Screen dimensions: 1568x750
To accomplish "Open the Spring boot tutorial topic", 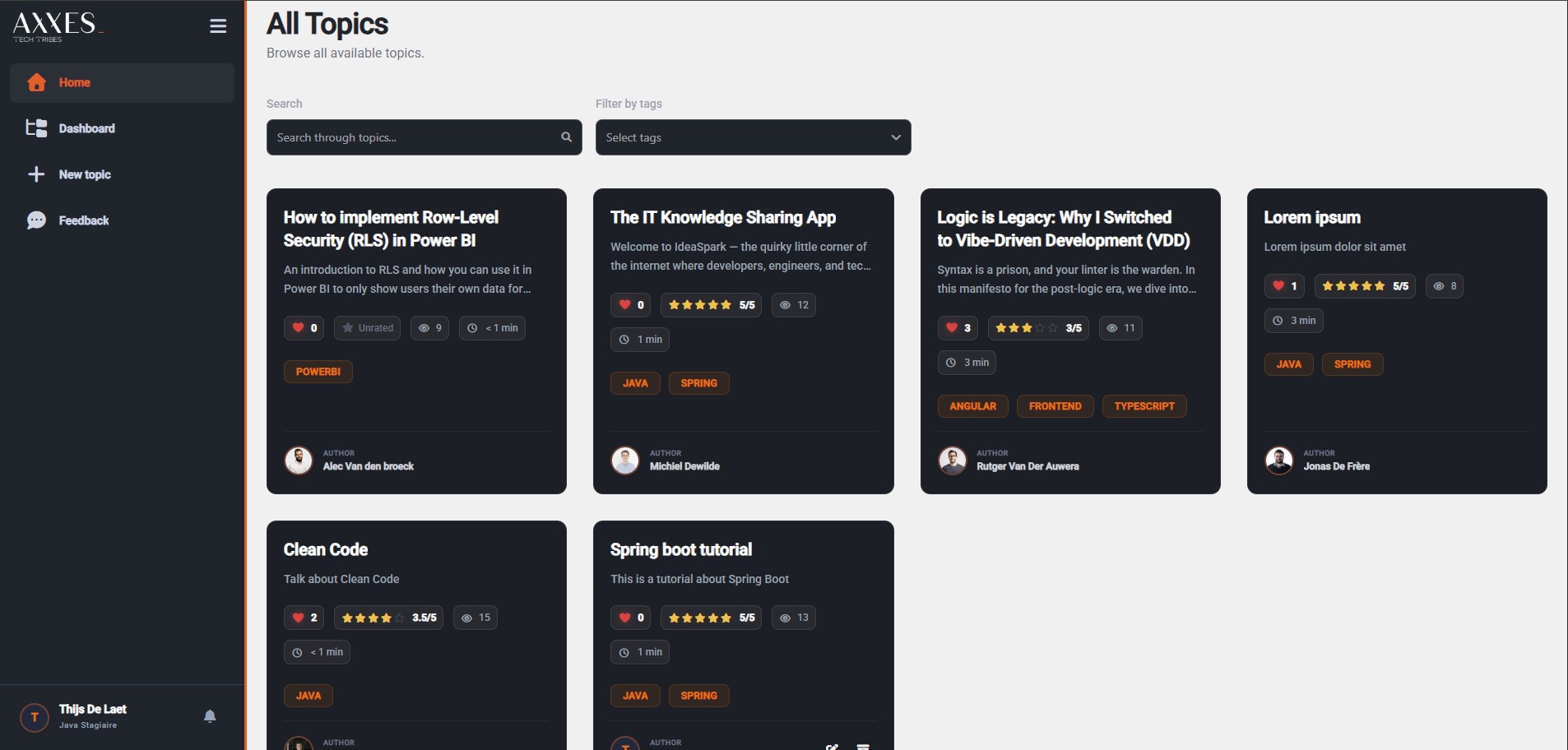I will (681, 549).
